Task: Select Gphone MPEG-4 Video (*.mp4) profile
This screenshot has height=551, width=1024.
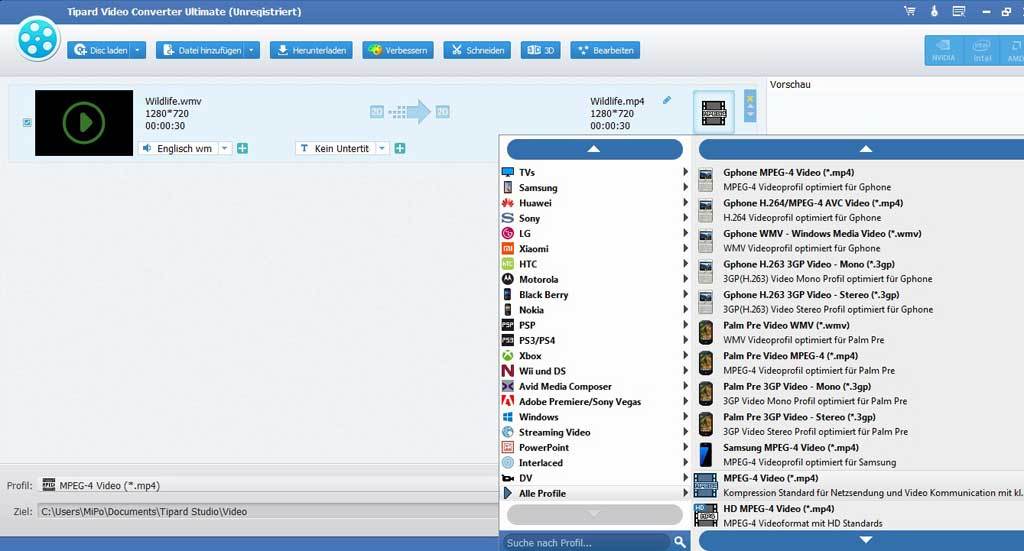Action: point(858,180)
